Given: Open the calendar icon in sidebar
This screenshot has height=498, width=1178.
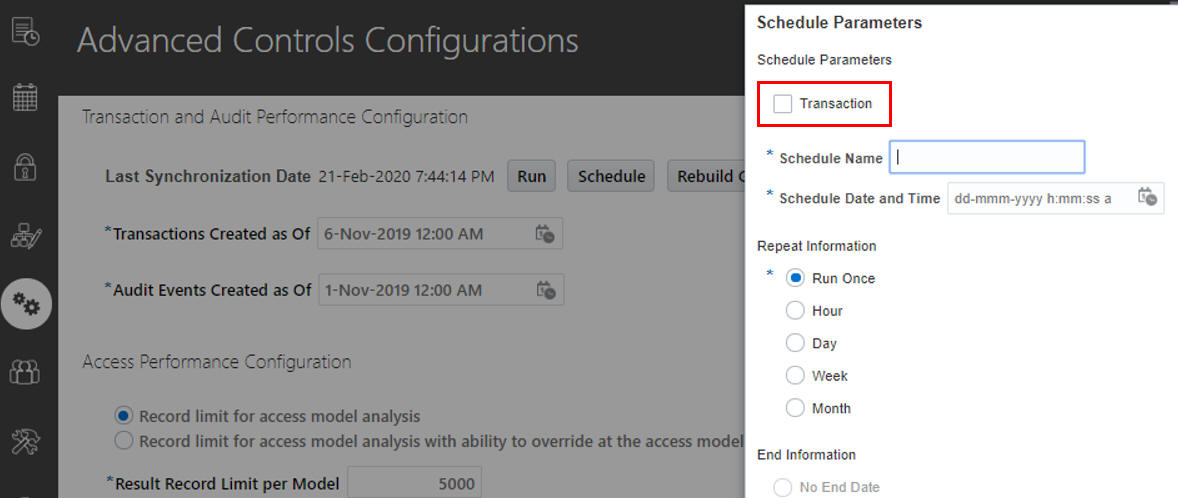Looking at the screenshot, I should click(26, 98).
